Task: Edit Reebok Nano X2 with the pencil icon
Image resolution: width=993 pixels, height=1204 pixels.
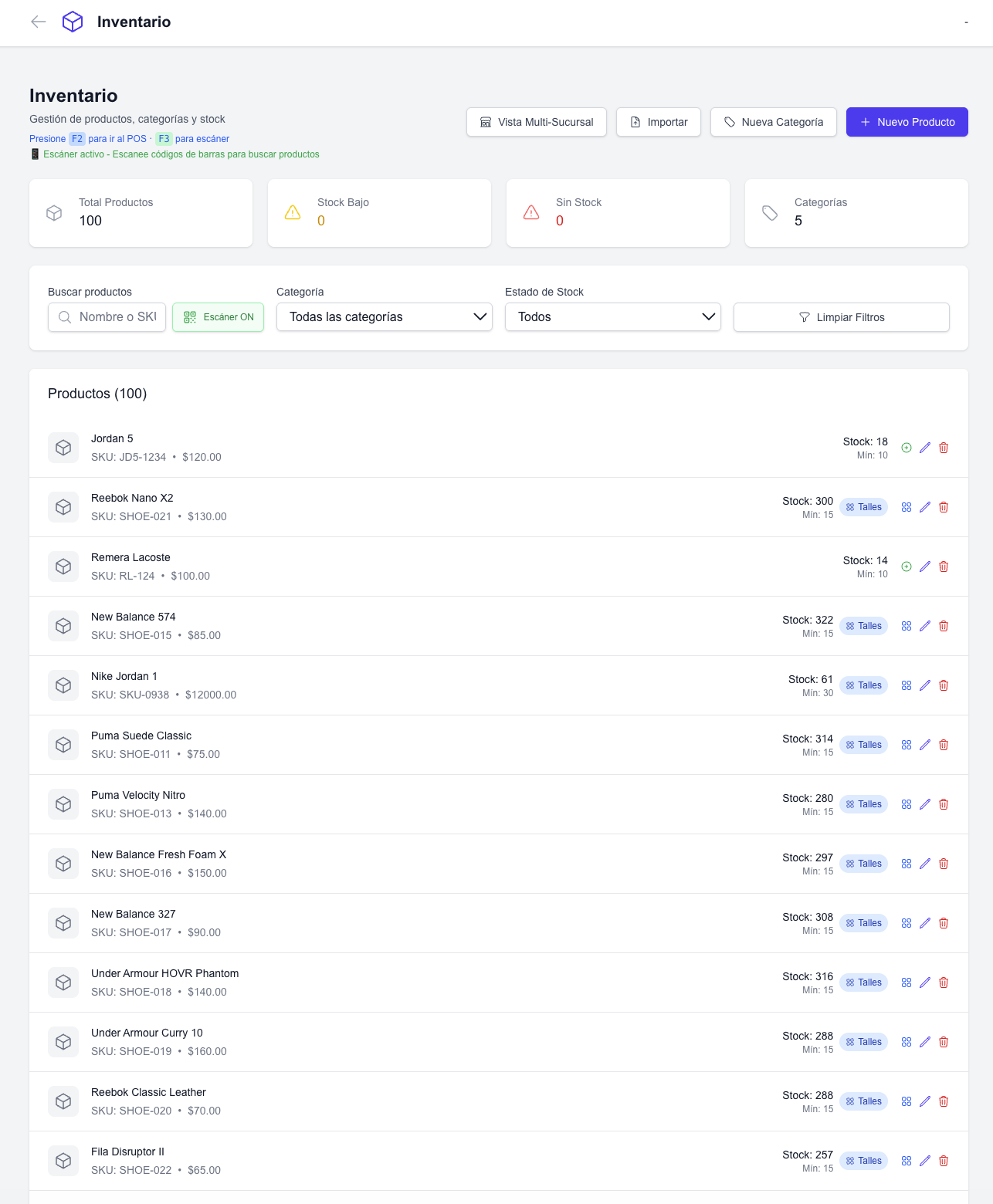Action: [925, 507]
